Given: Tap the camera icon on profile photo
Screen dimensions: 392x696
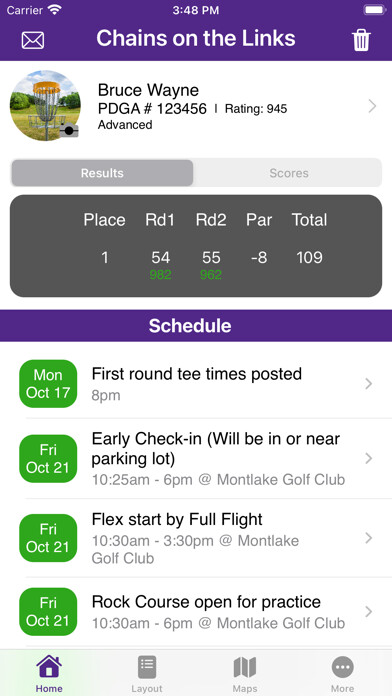Looking at the screenshot, I should click(x=69, y=130).
